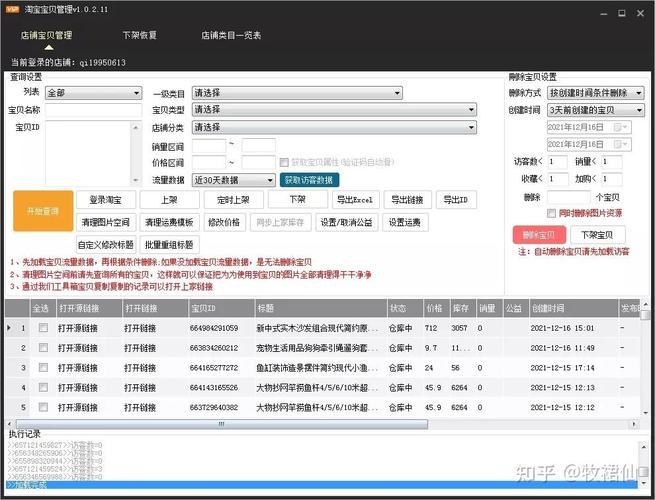Click the 下架 button in toolbar
This screenshot has width=655, height=500.
pos(298,199)
